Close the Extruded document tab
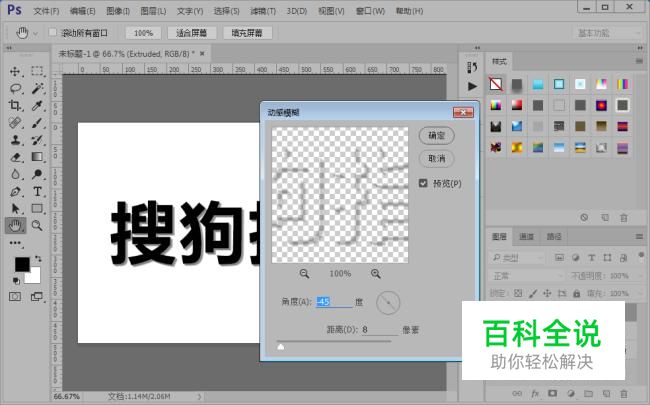Screen dimensions: 650x405 click(x=202, y=53)
